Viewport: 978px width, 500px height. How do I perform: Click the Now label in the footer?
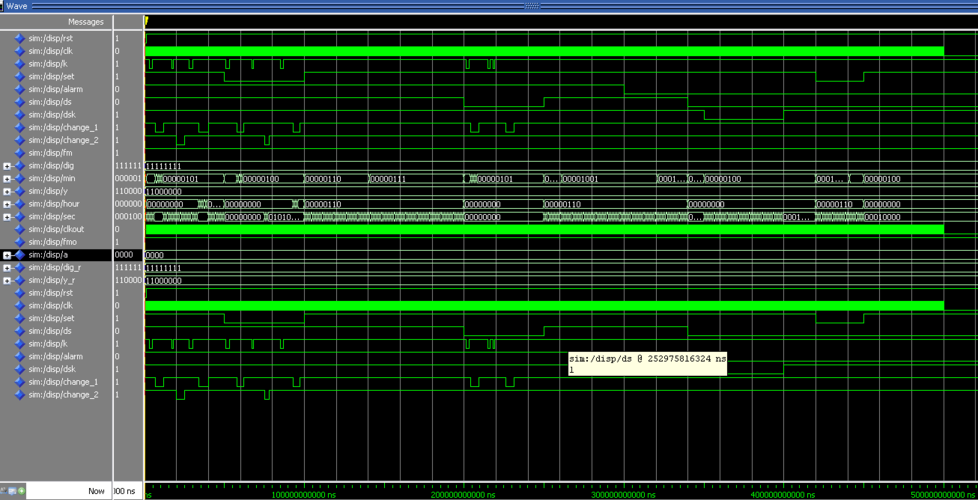tap(96, 491)
